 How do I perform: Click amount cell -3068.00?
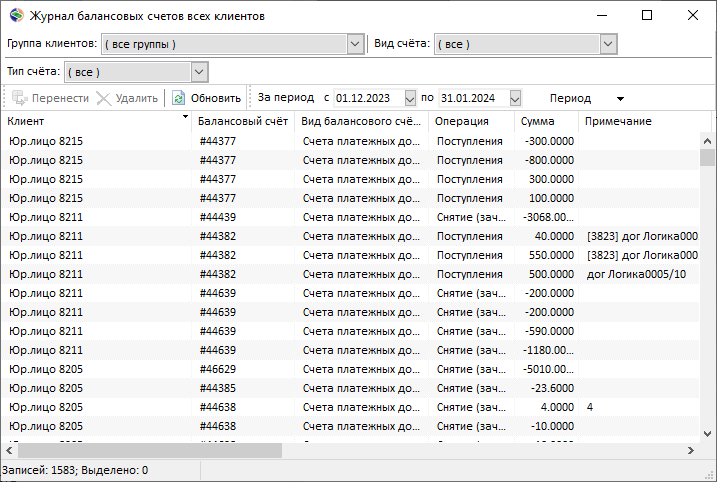coord(548,217)
